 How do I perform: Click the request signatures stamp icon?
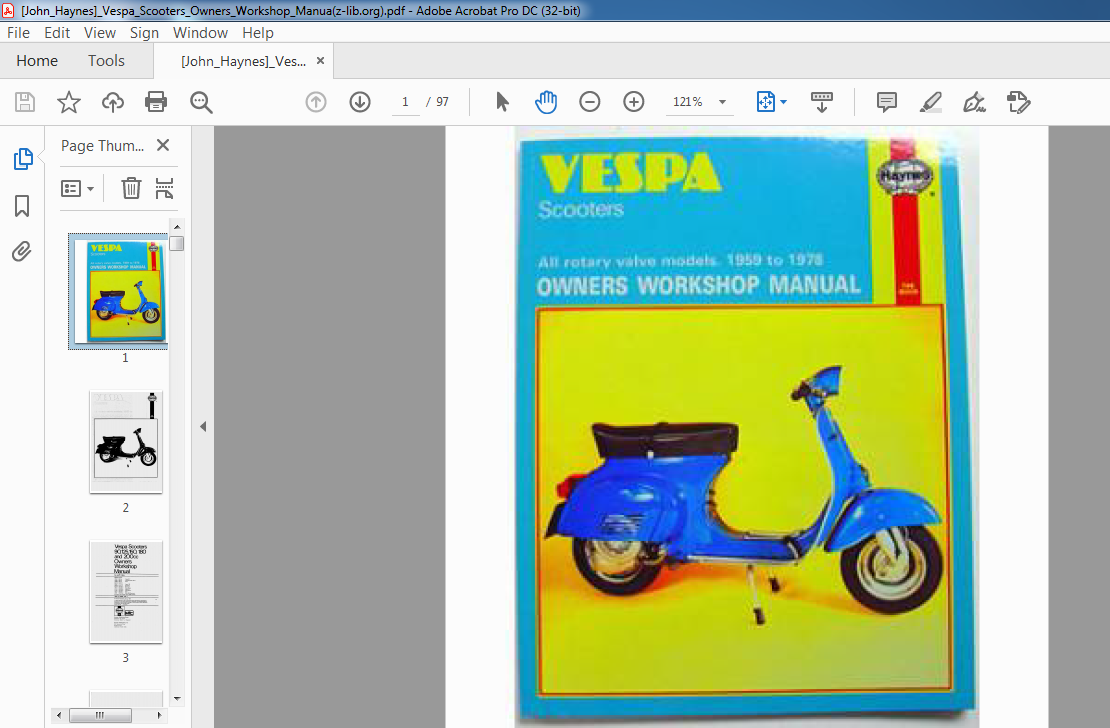[x=1018, y=102]
